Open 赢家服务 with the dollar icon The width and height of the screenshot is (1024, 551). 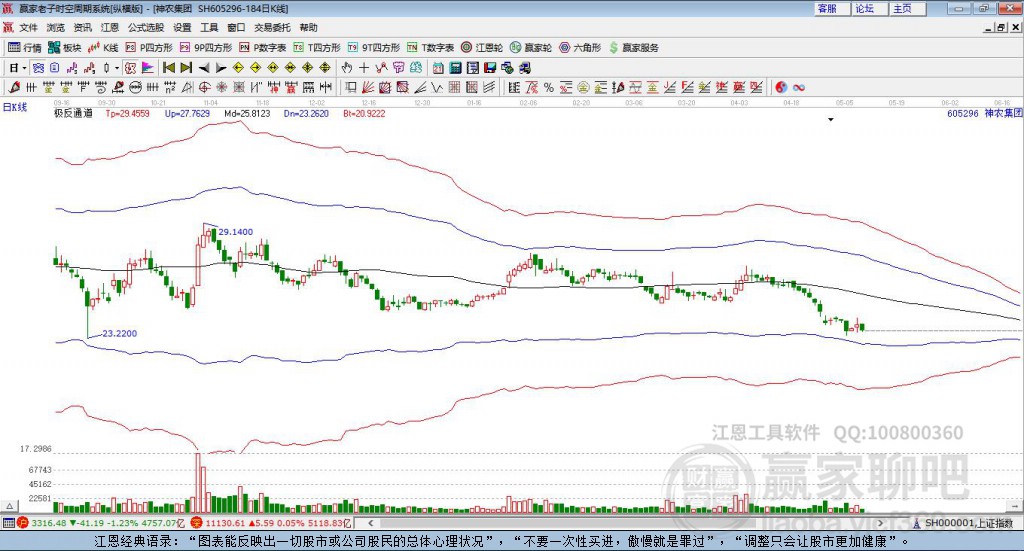click(633, 48)
